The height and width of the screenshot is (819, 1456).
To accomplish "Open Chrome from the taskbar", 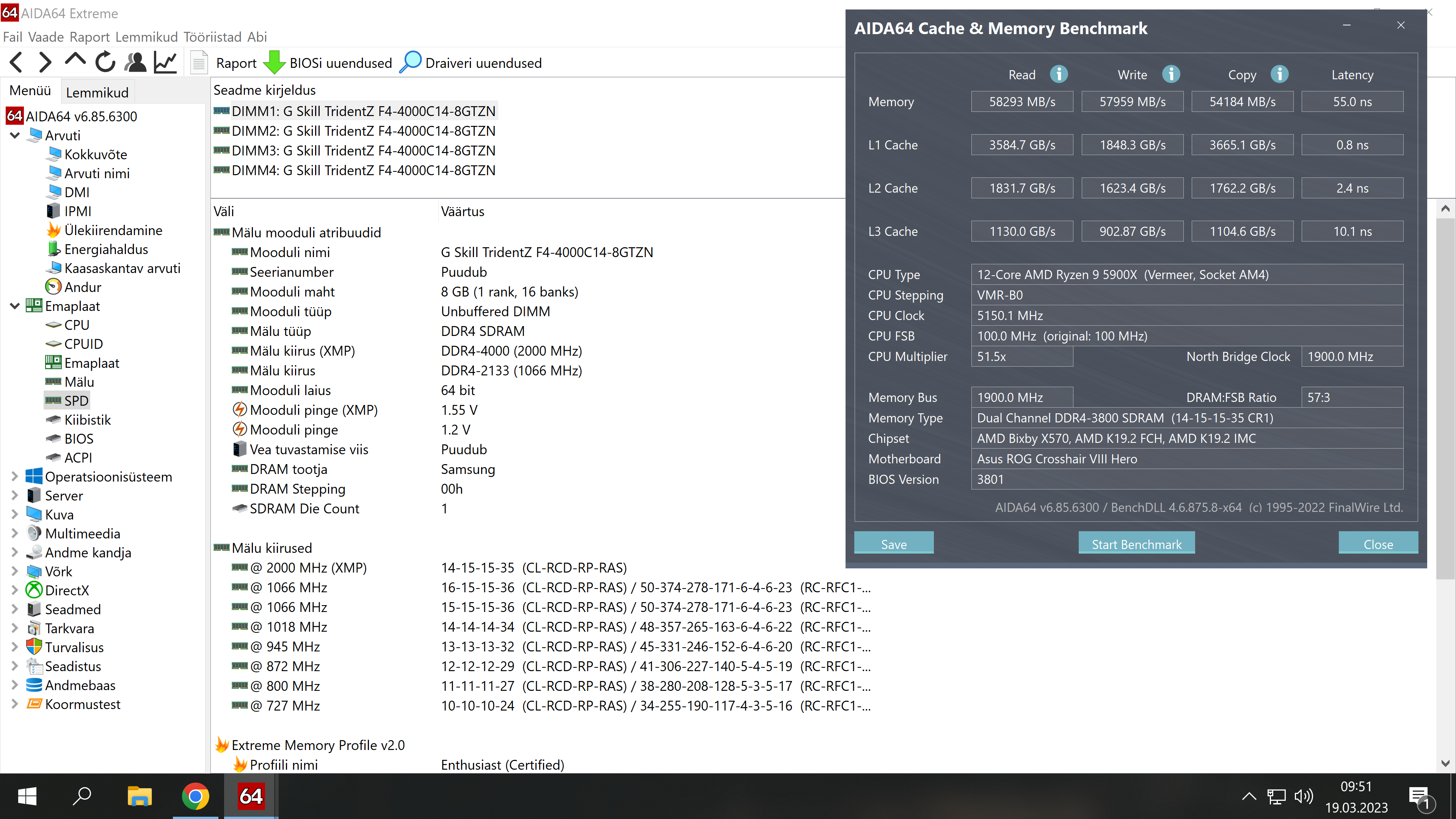I will point(195,796).
